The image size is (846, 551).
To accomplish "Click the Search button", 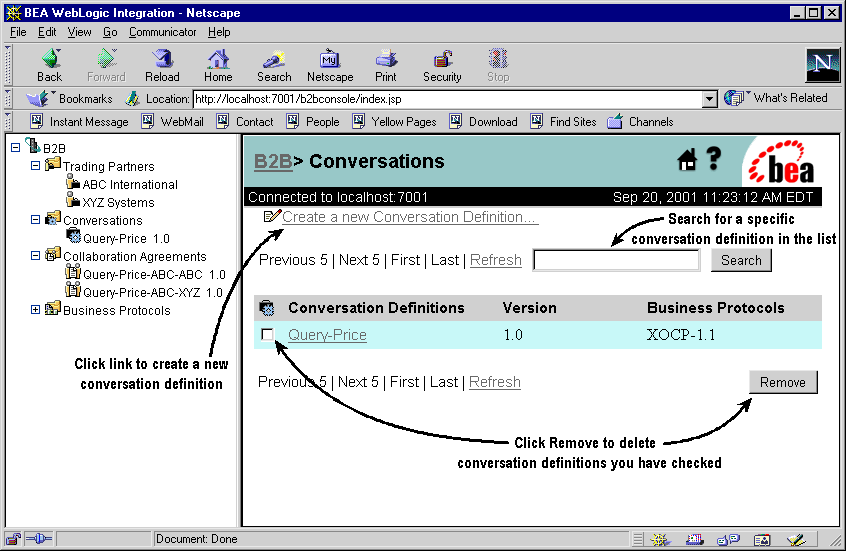I will [x=741, y=260].
